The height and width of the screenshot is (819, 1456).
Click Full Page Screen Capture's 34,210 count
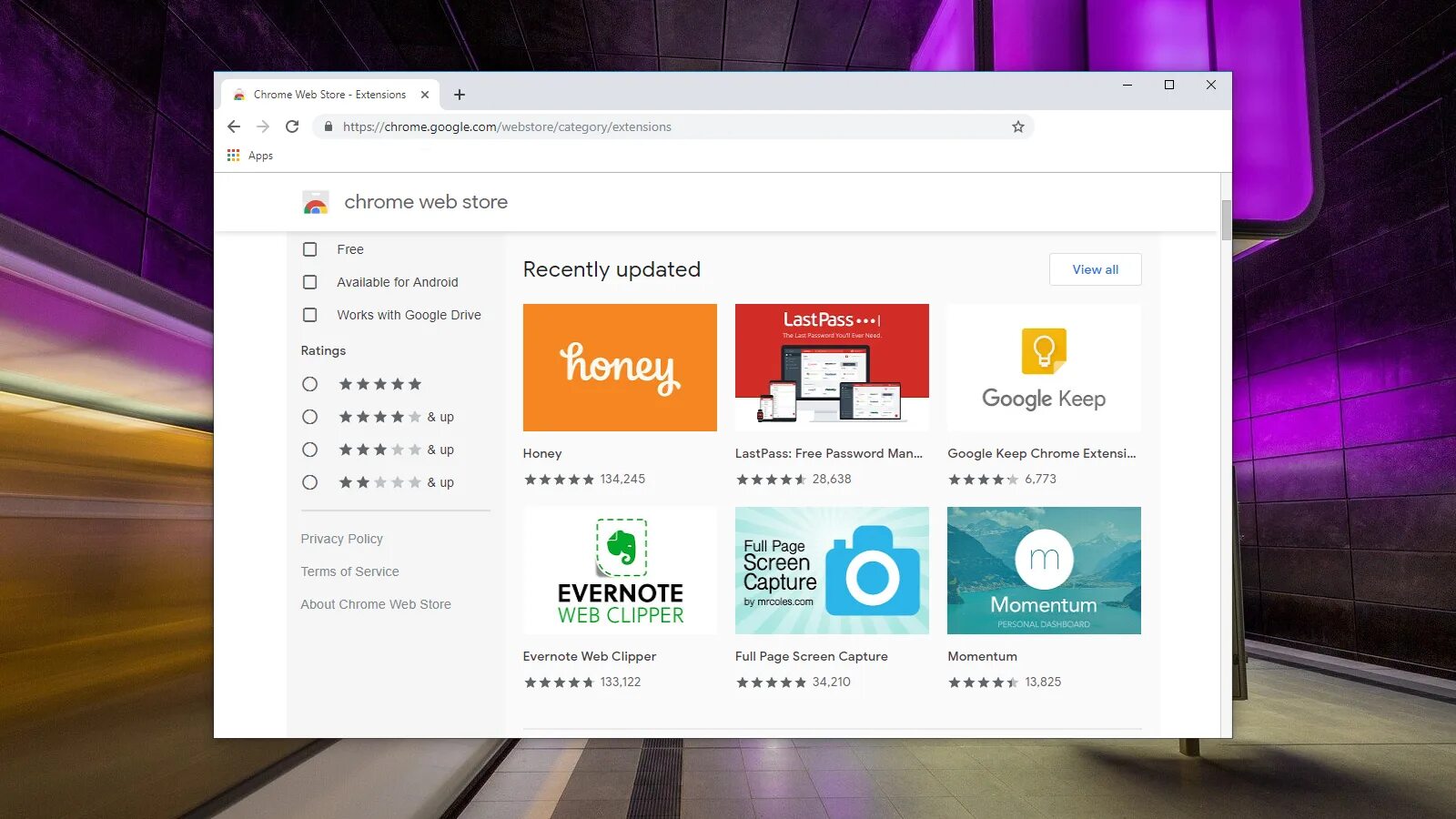832,682
